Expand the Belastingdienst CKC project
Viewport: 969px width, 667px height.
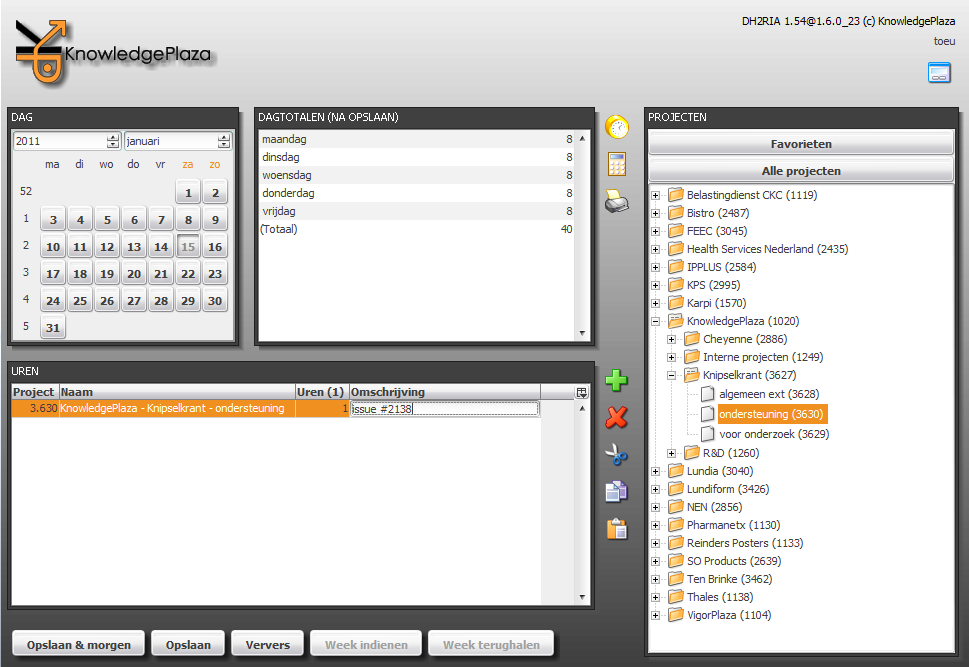click(x=656, y=195)
